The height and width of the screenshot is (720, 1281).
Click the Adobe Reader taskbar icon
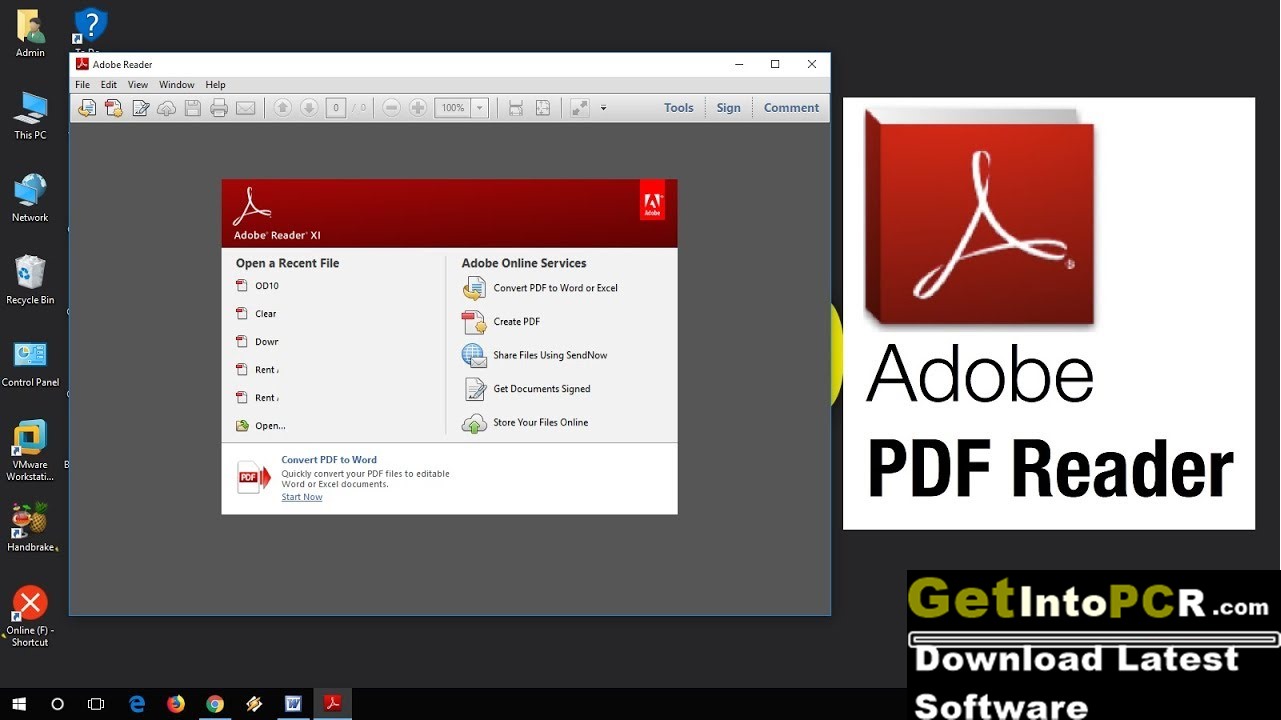(332, 704)
